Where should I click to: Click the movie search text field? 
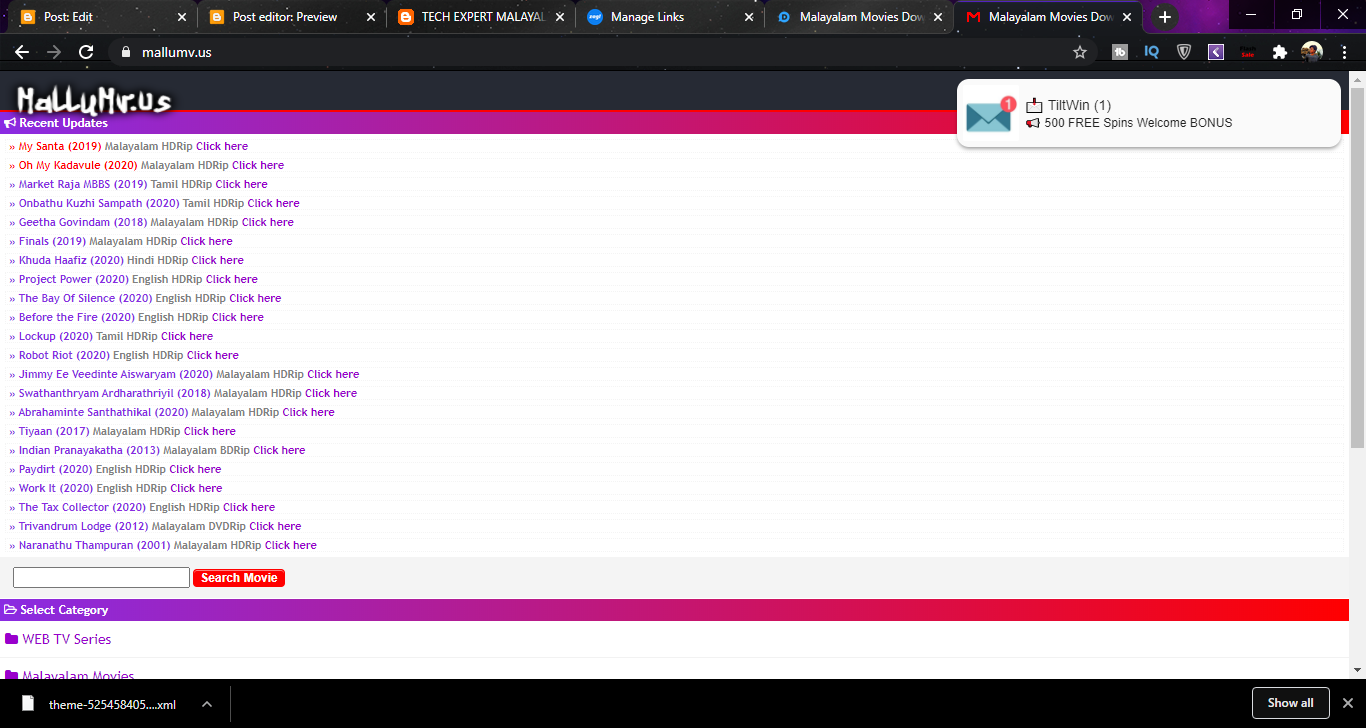[x=101, y=578]
